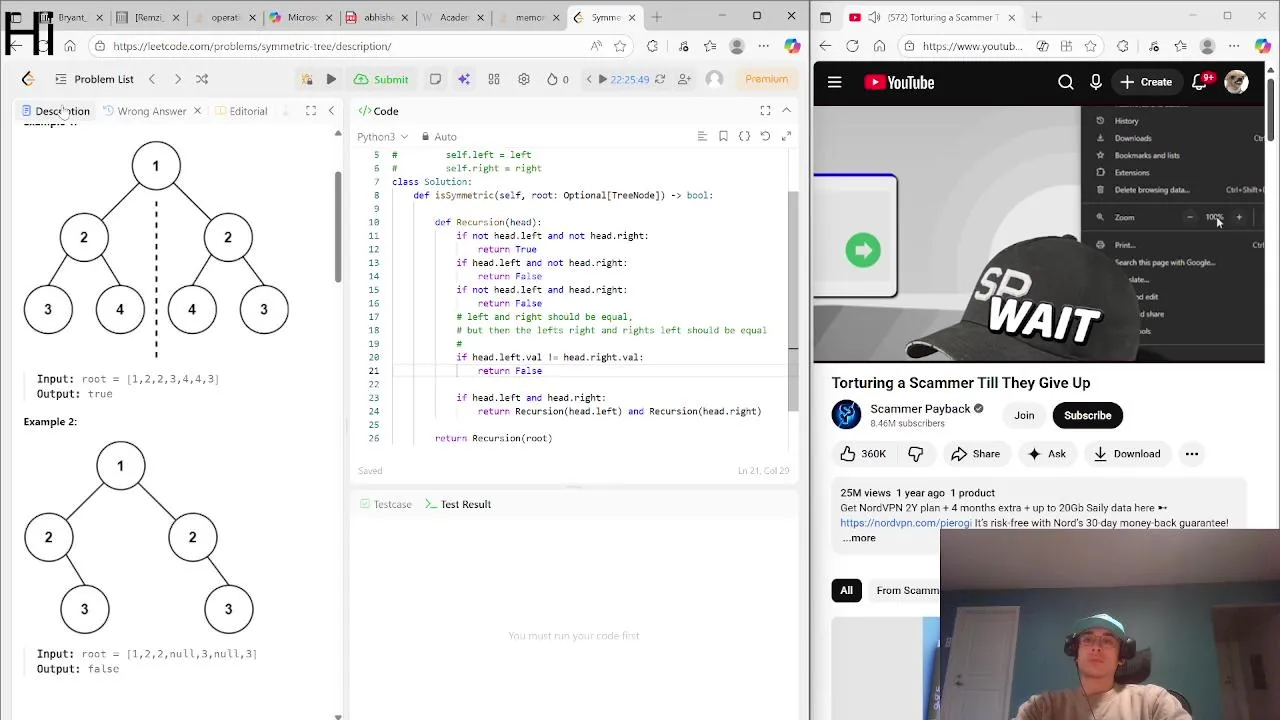The image size is (1280, 720).
Task: Click the Ask button under video
Action: [x=1047, y=454]
